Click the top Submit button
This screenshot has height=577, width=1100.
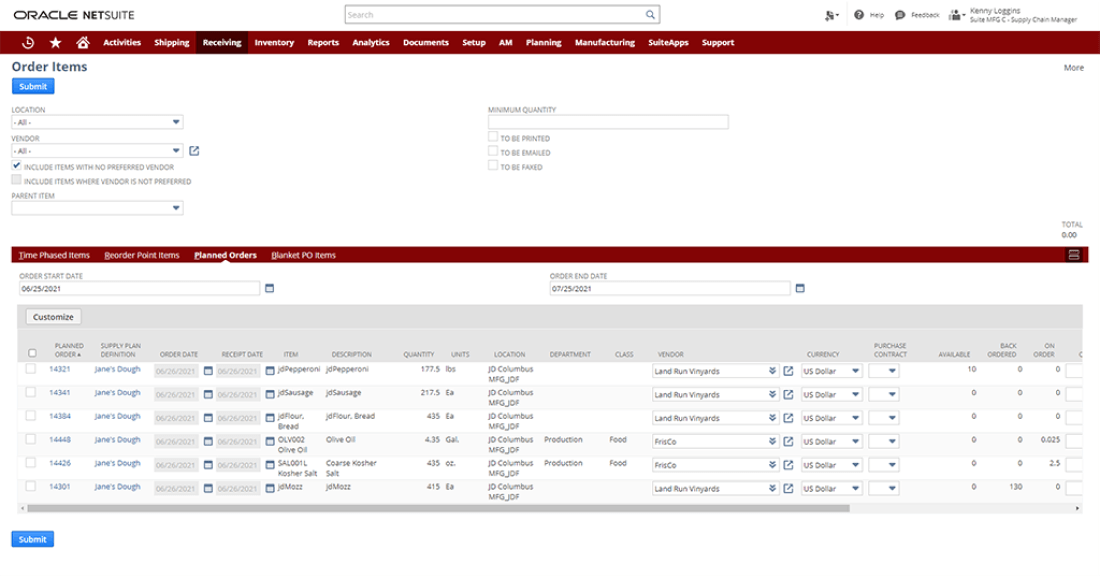tap(33, 87)
